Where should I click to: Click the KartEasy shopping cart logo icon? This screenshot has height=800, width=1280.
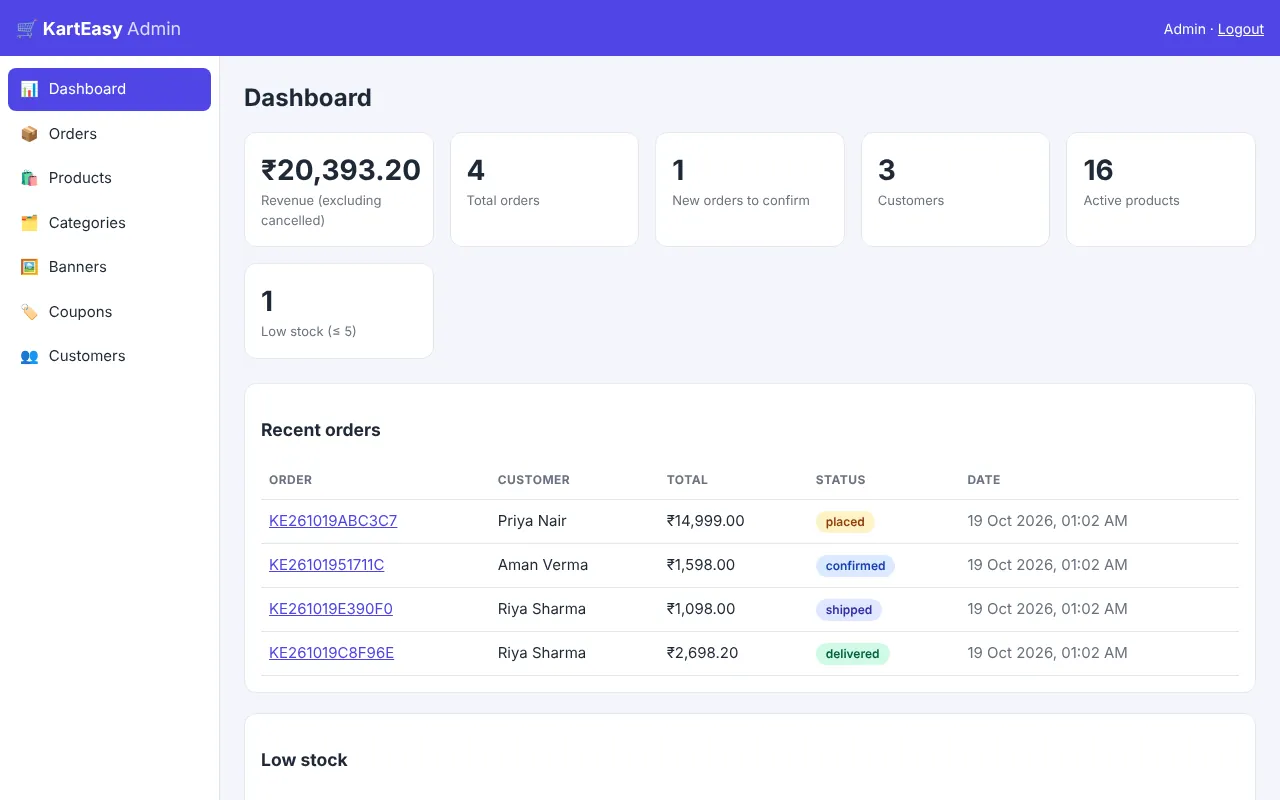(27, 29)
